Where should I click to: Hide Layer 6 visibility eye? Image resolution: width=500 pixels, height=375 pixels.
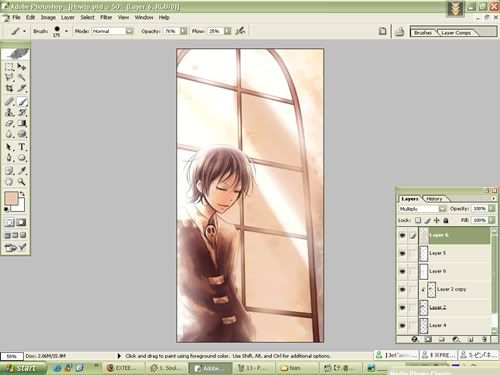pos(402,235)
